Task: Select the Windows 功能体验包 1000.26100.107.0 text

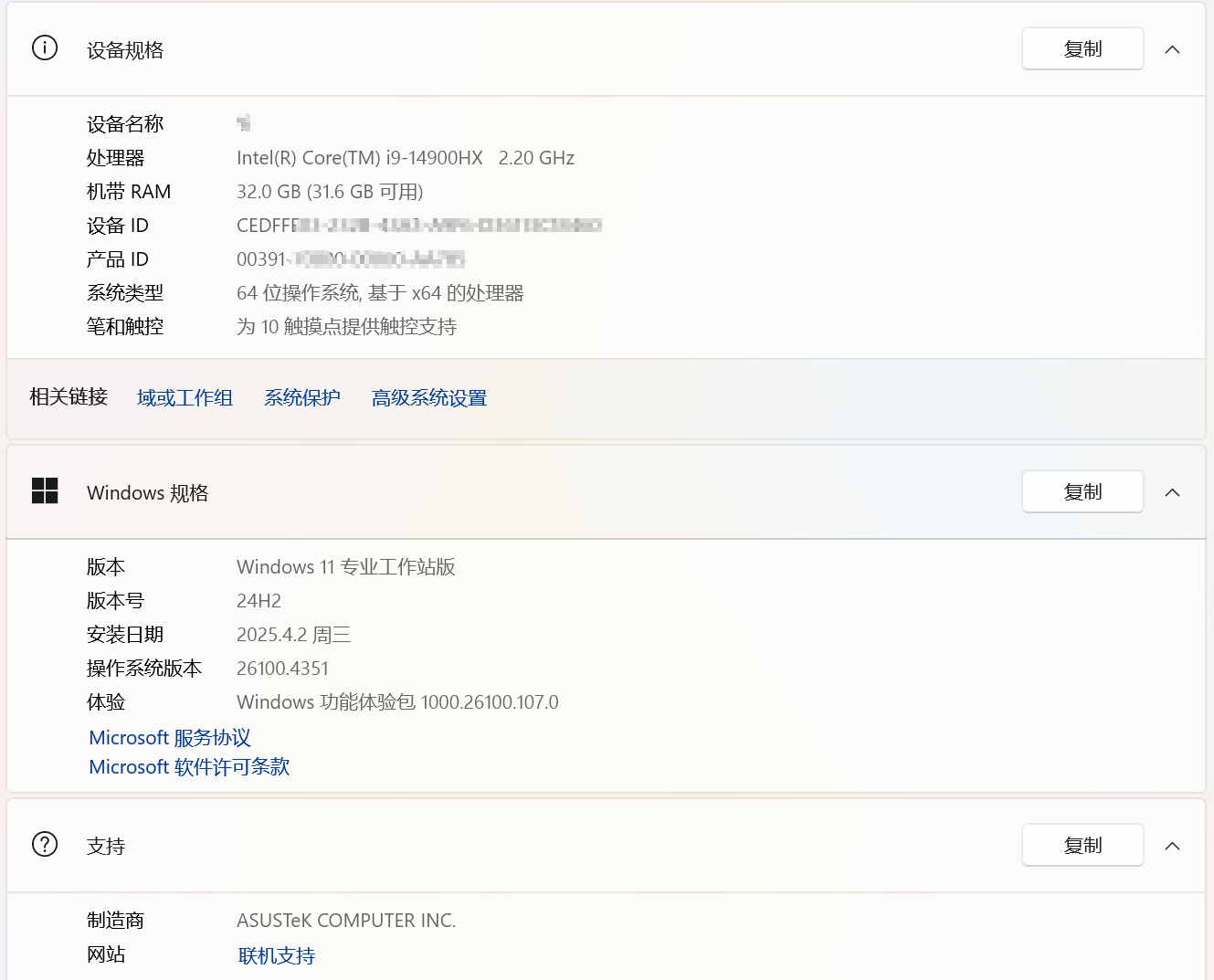Action: (x=397, y=702)
